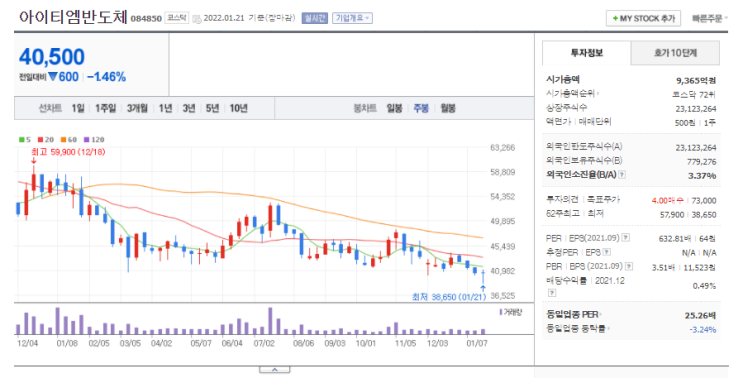
Task: Click the green 5-day moving average swatch
Action: coord(22,140)
